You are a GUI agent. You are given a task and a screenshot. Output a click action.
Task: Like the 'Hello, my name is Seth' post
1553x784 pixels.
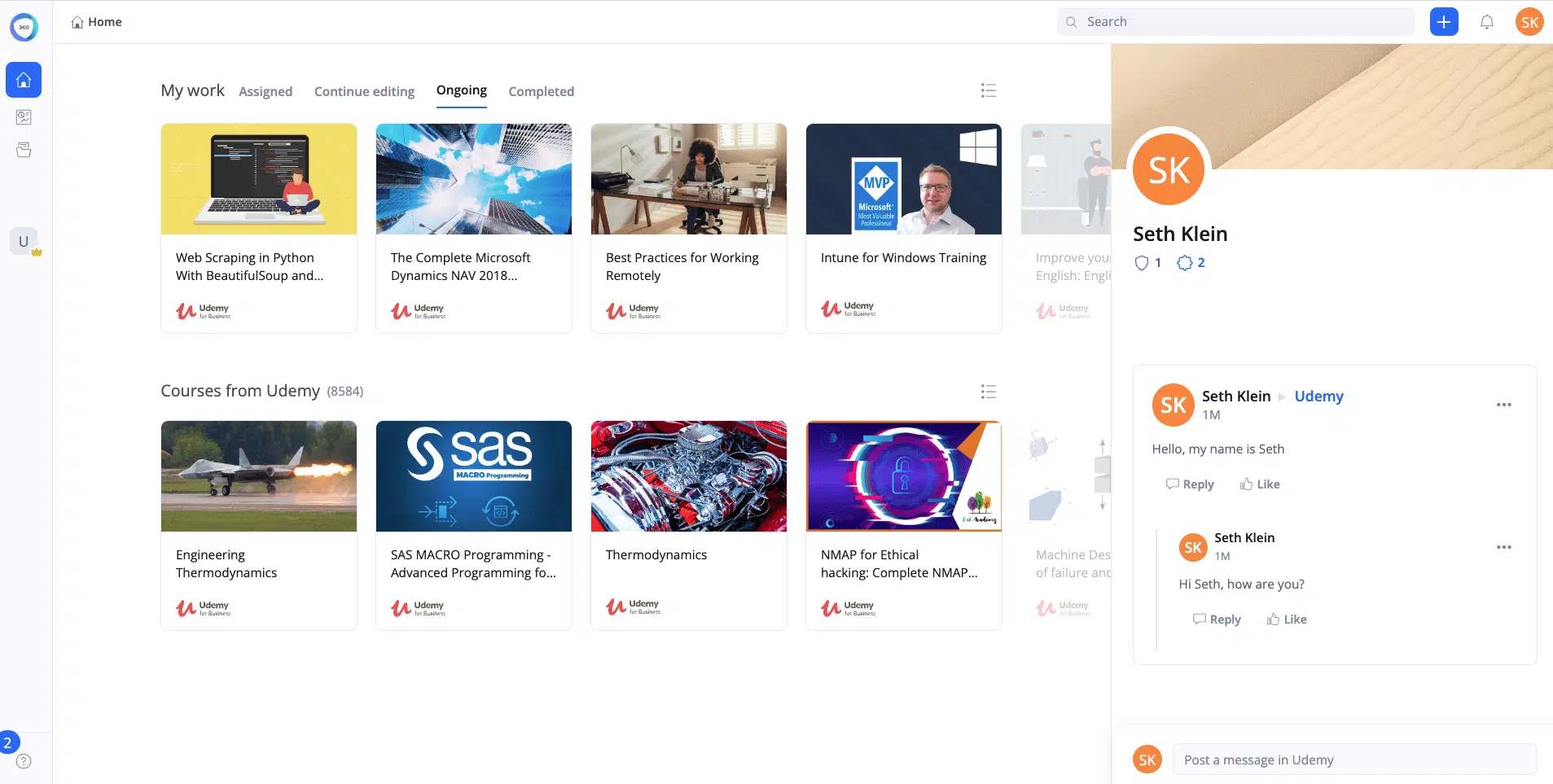pos(1260,484)
